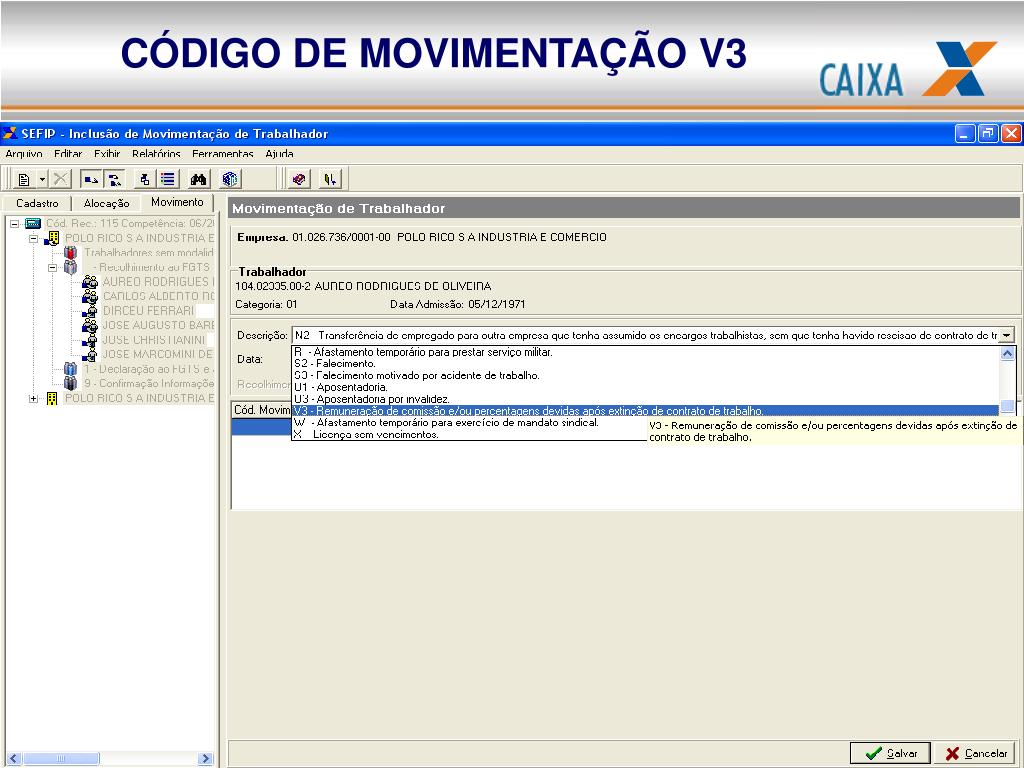Click the Cancelar button
1024x768 pixels.
[976, 754]
